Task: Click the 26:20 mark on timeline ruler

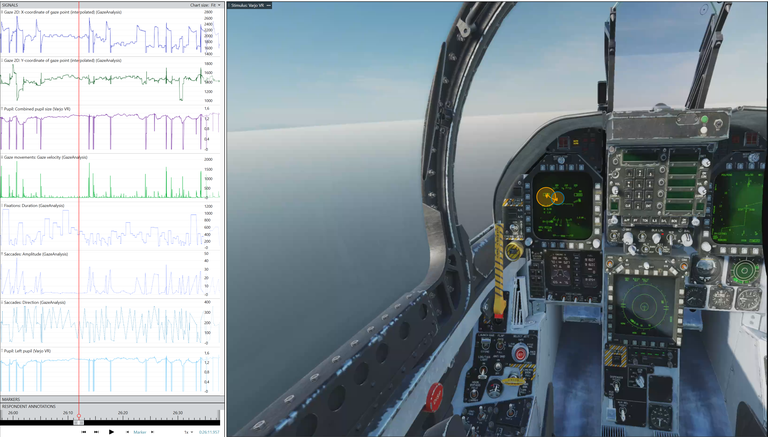Action: pyautogui.click(x=122, y=413)
